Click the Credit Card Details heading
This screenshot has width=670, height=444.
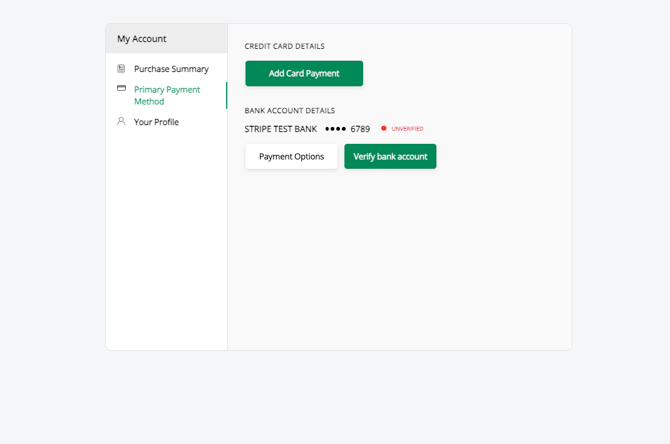(285, 46)
